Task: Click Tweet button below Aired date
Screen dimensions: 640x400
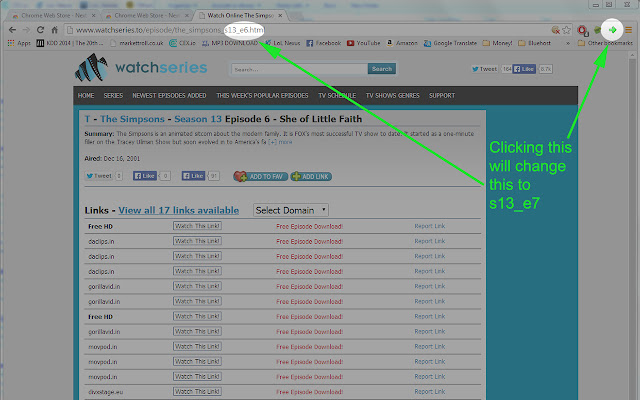Action: click(98, 176)
